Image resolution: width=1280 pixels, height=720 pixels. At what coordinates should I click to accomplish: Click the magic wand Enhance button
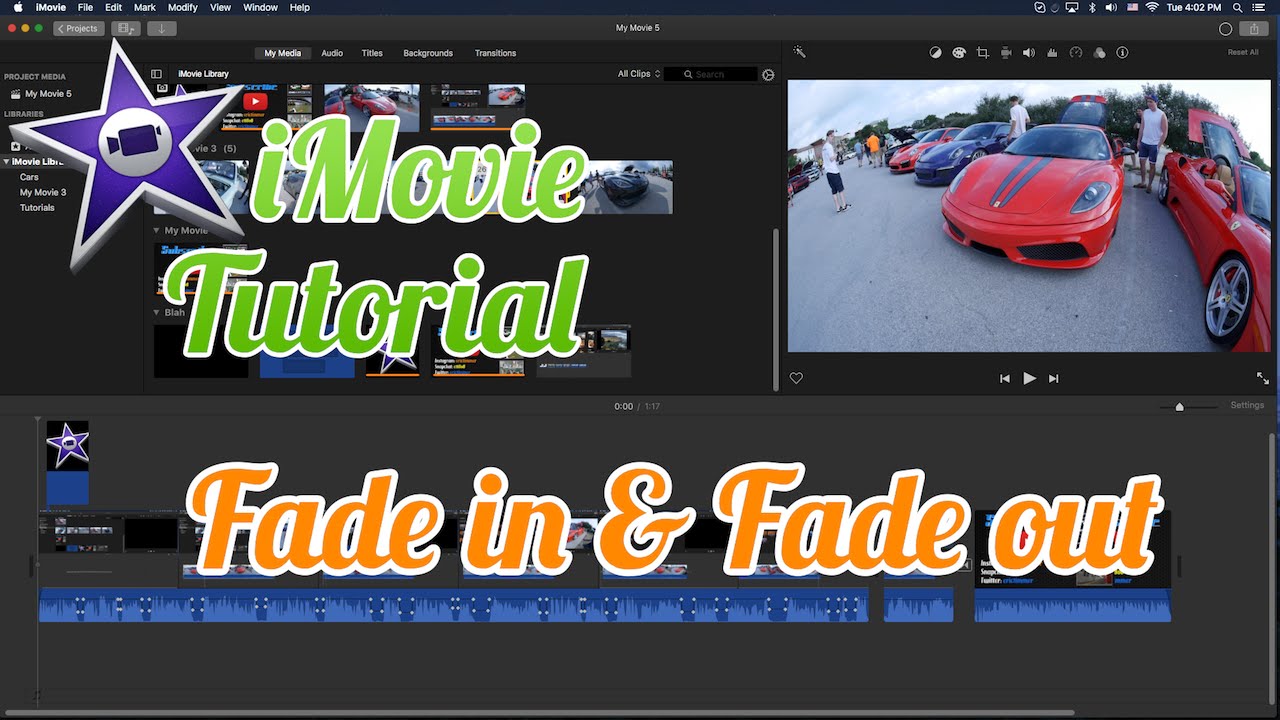[800, 52]
